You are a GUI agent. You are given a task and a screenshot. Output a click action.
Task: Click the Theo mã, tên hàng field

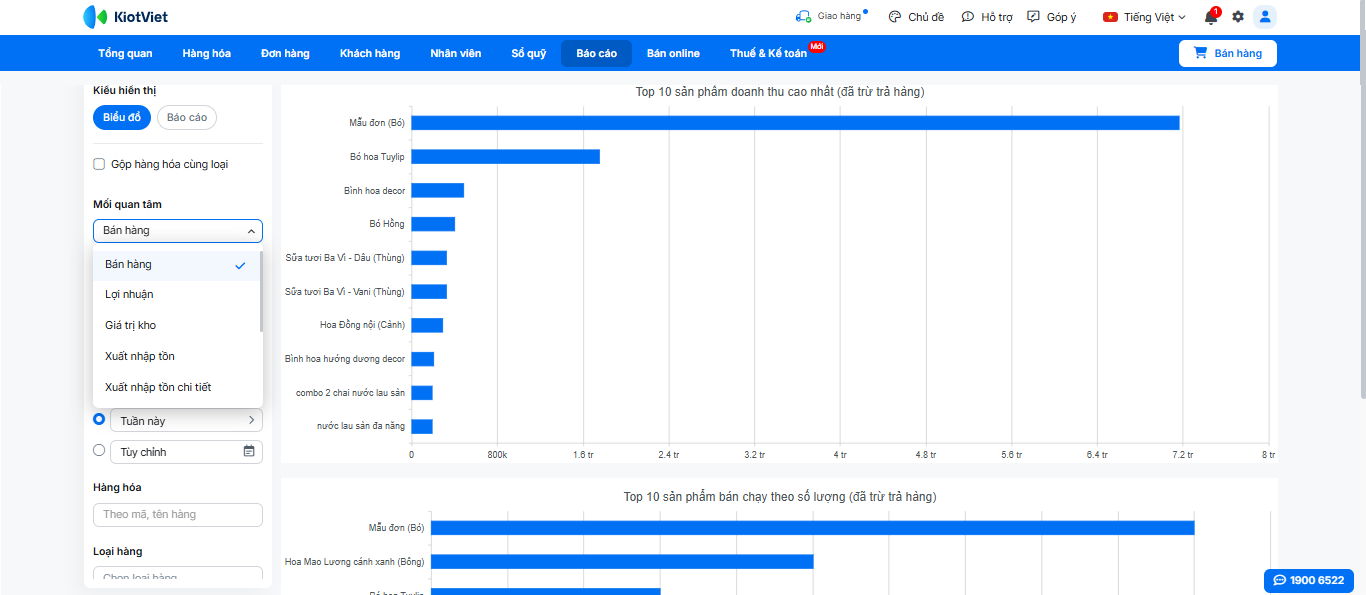point(178,515)
